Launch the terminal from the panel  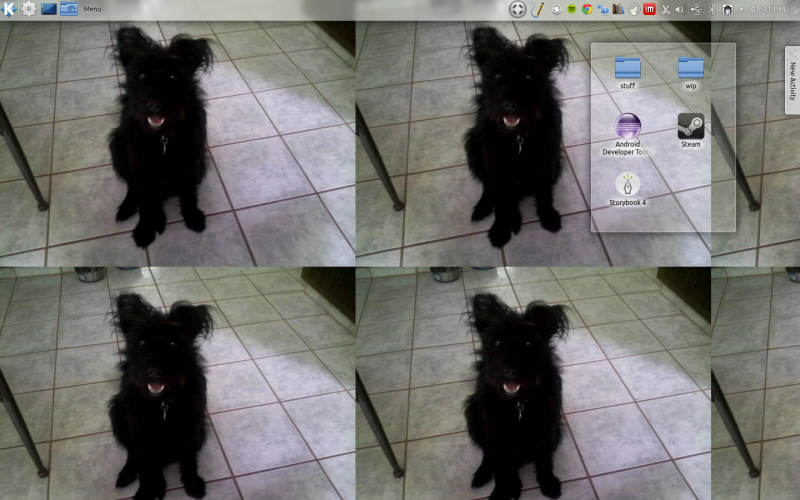click(x=48, y=9)
